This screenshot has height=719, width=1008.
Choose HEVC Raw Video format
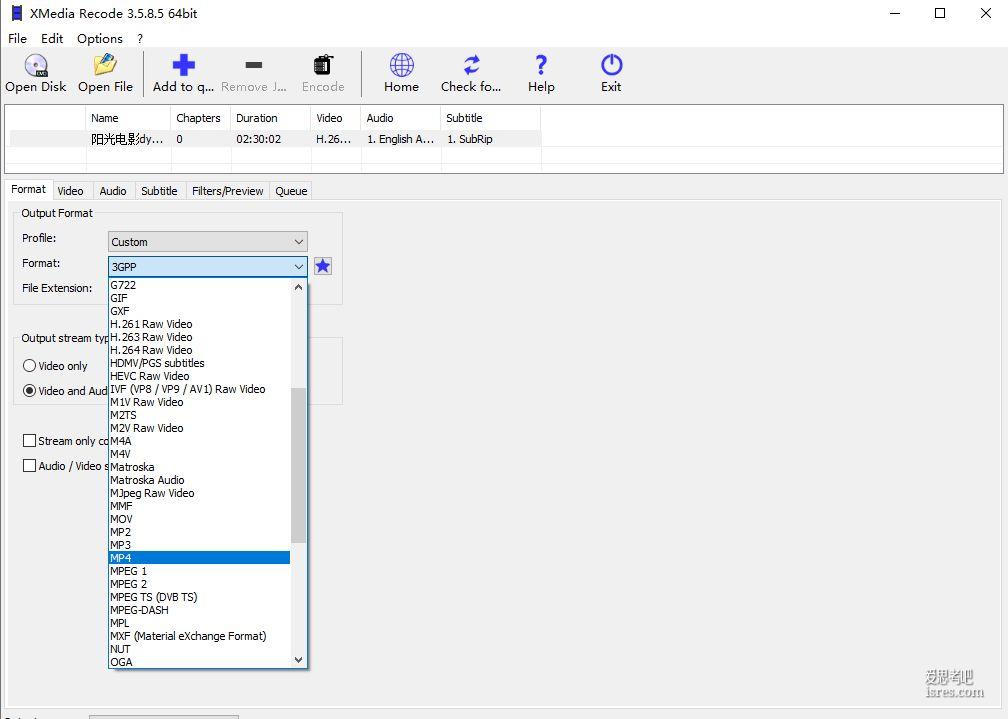tap(199, 376)
